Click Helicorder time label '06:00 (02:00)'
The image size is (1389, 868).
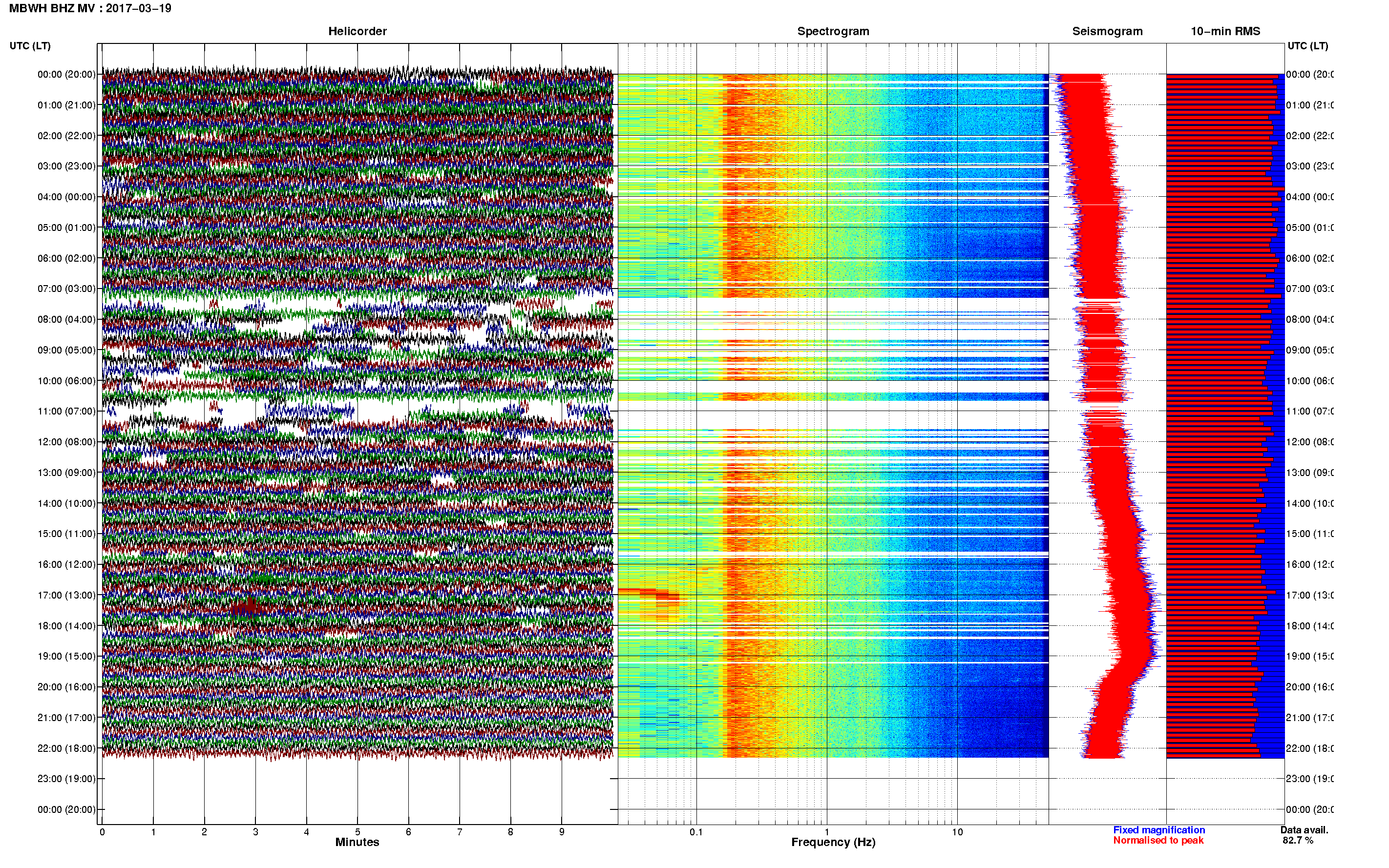click(x=66, y=258)
